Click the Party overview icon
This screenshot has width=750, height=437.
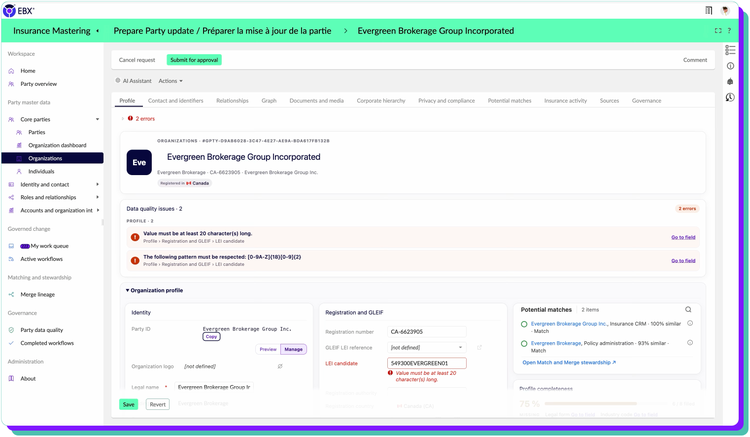11,84
